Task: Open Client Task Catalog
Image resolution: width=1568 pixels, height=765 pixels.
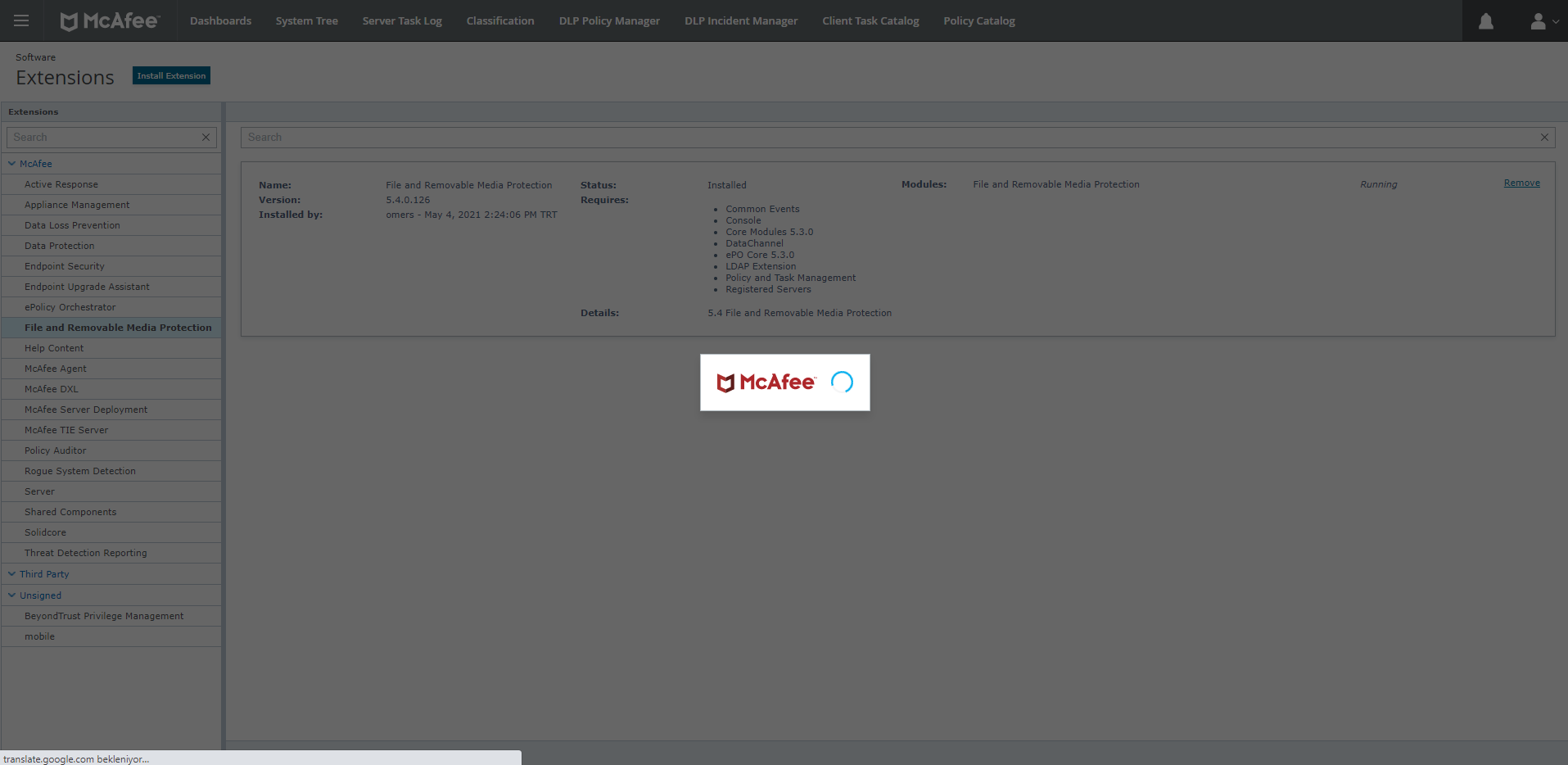Action: click(x=870, y=21)
